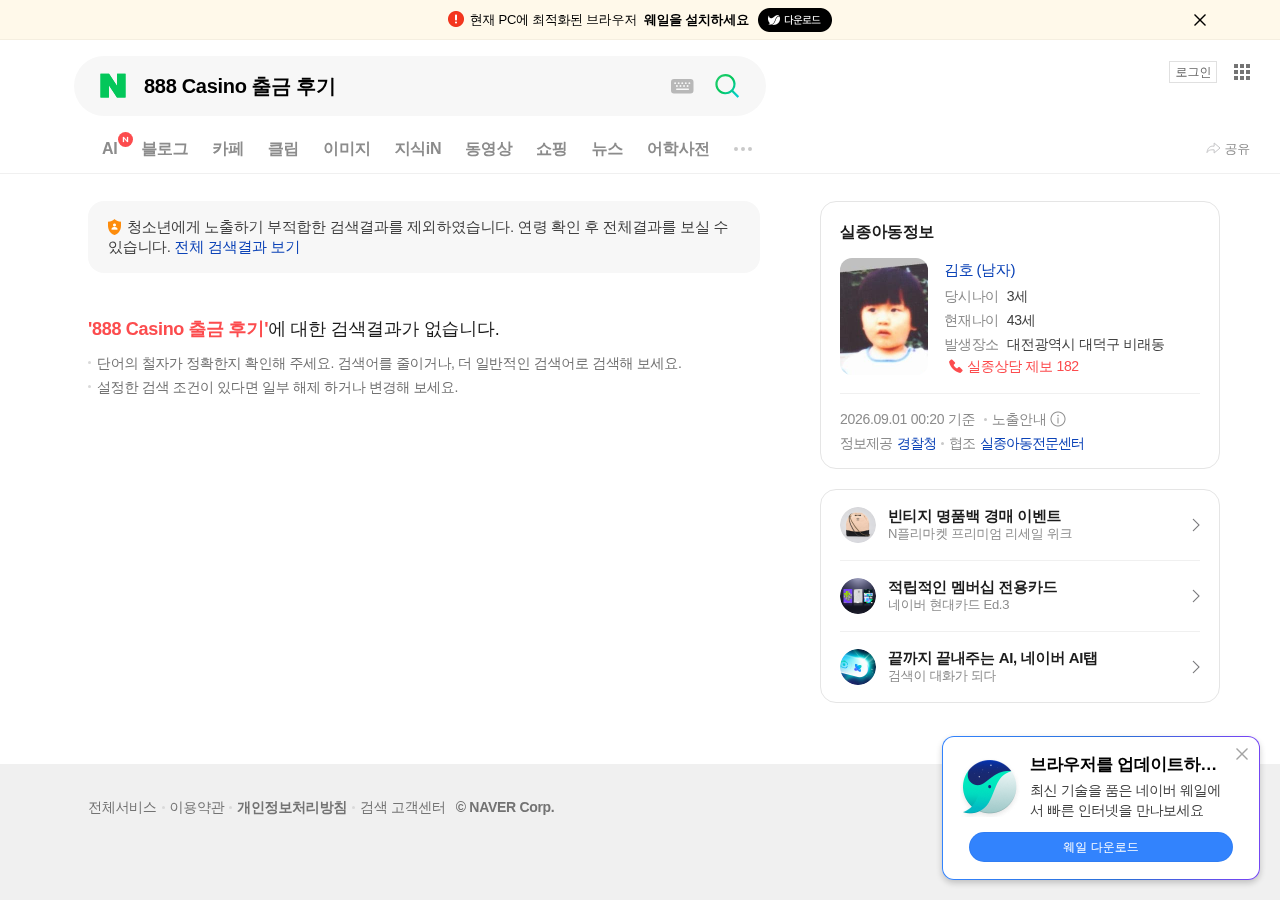Click the 노출안내 info icon
This screenshot has width=1280, height=900.
pyautogui.click(x=1058, y=419)
